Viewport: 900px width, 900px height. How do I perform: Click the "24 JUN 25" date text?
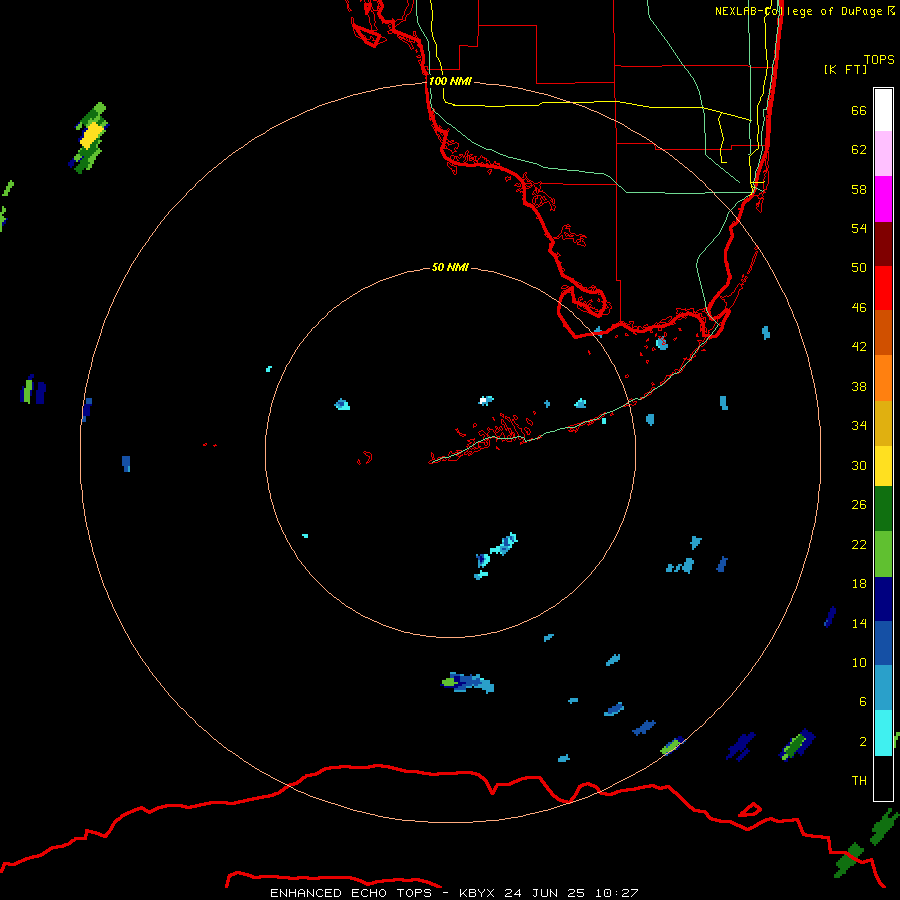click(x=544, y=893)
